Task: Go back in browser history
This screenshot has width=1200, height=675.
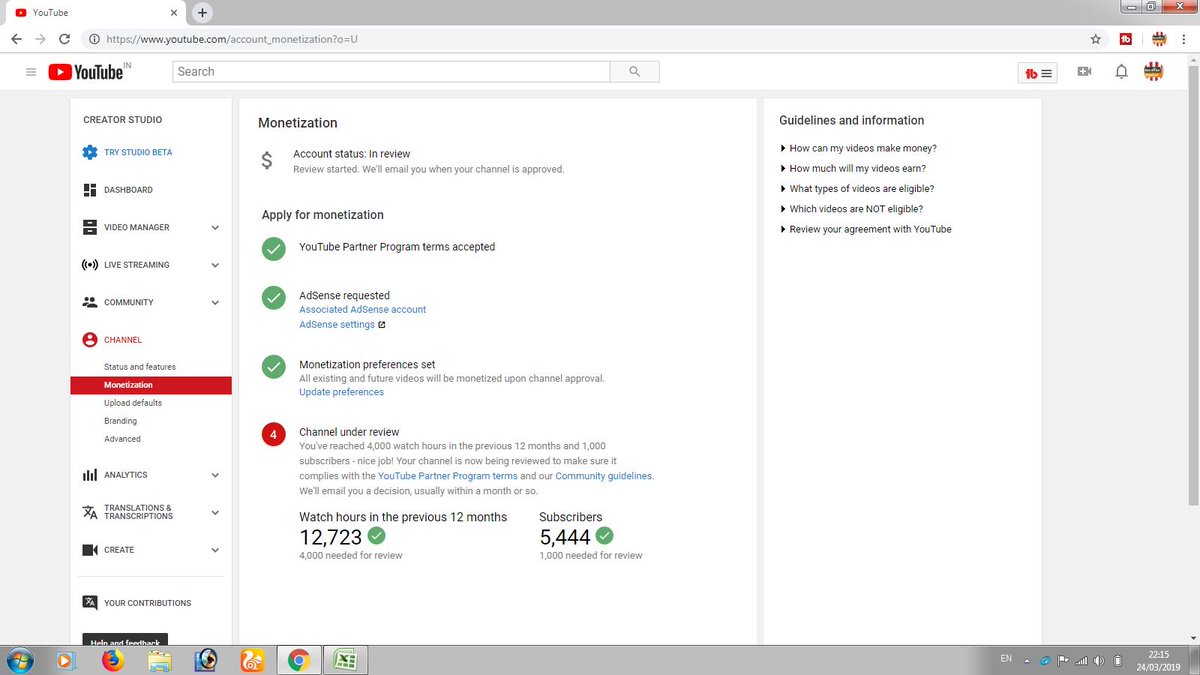Action: 15,39
